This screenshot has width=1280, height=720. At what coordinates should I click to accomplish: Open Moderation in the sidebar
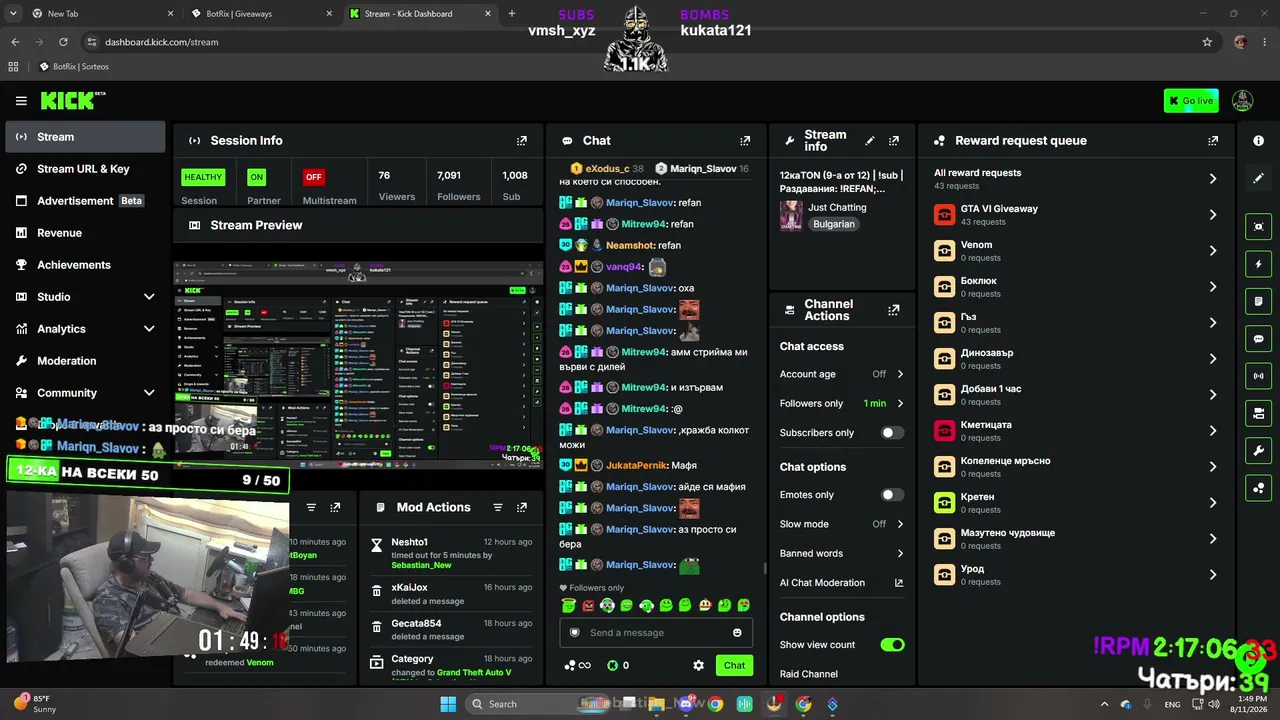click(x=85, y=361)
